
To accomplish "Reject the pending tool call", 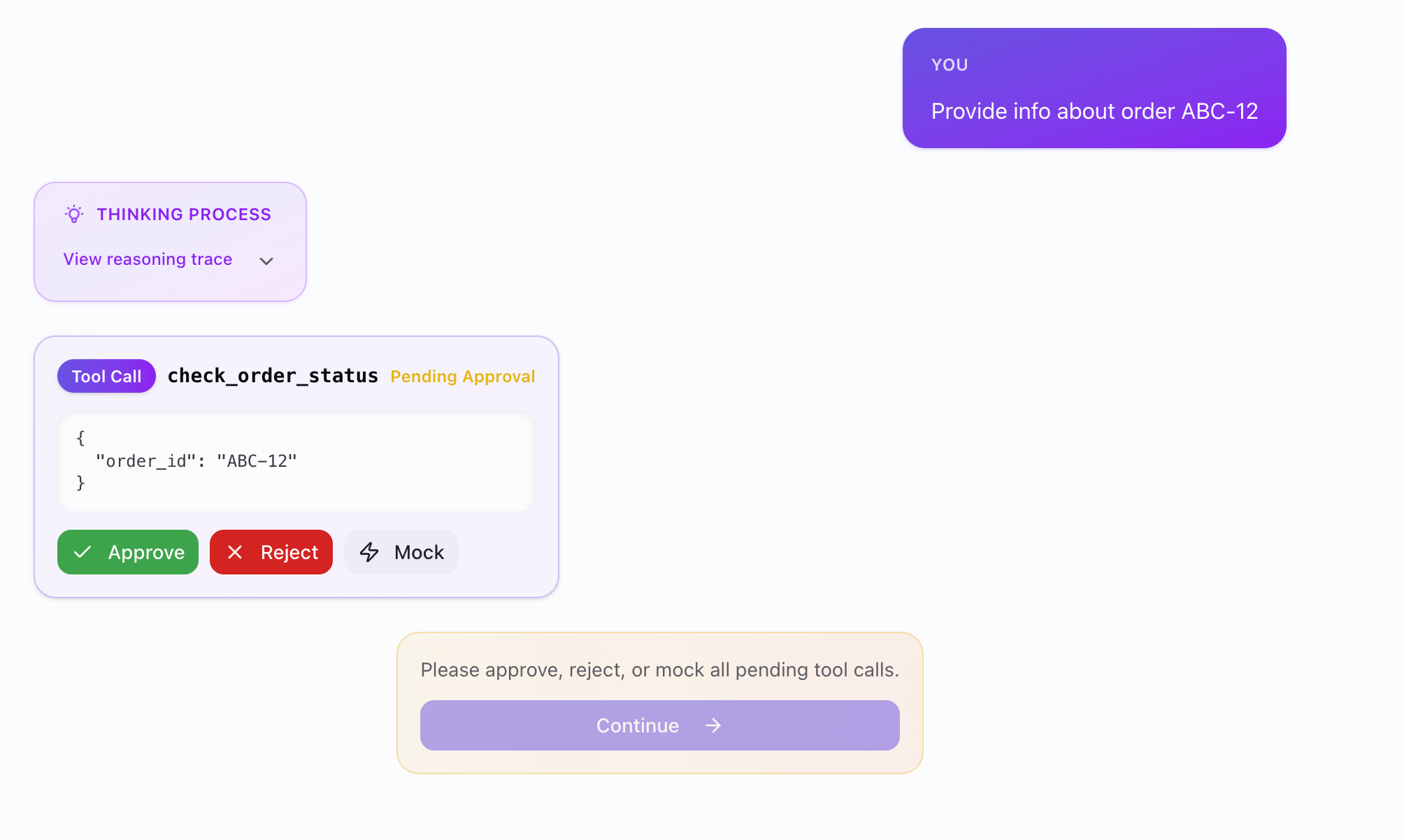I will pos(271,552).
